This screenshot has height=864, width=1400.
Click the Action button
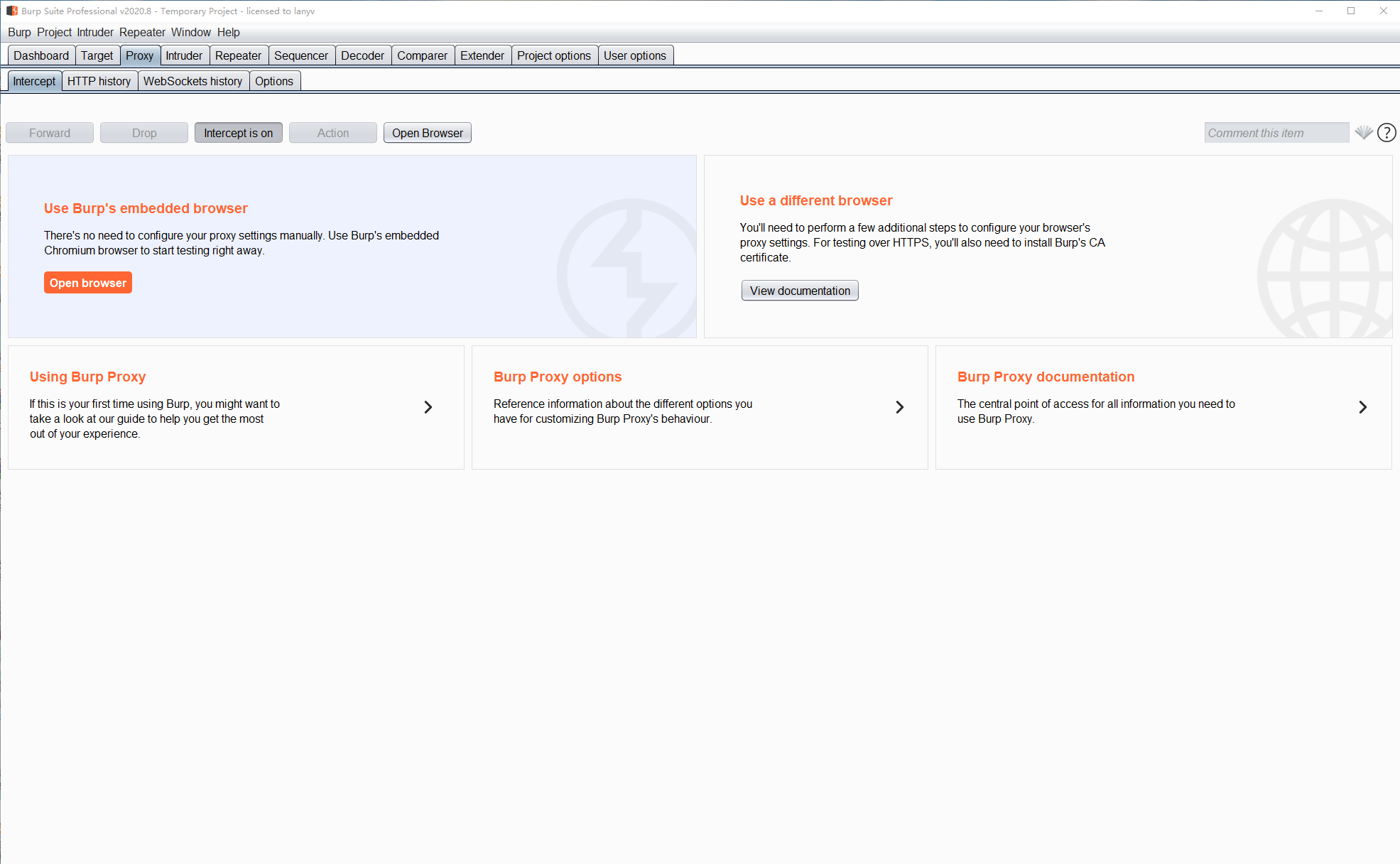[x=333, y=133]
